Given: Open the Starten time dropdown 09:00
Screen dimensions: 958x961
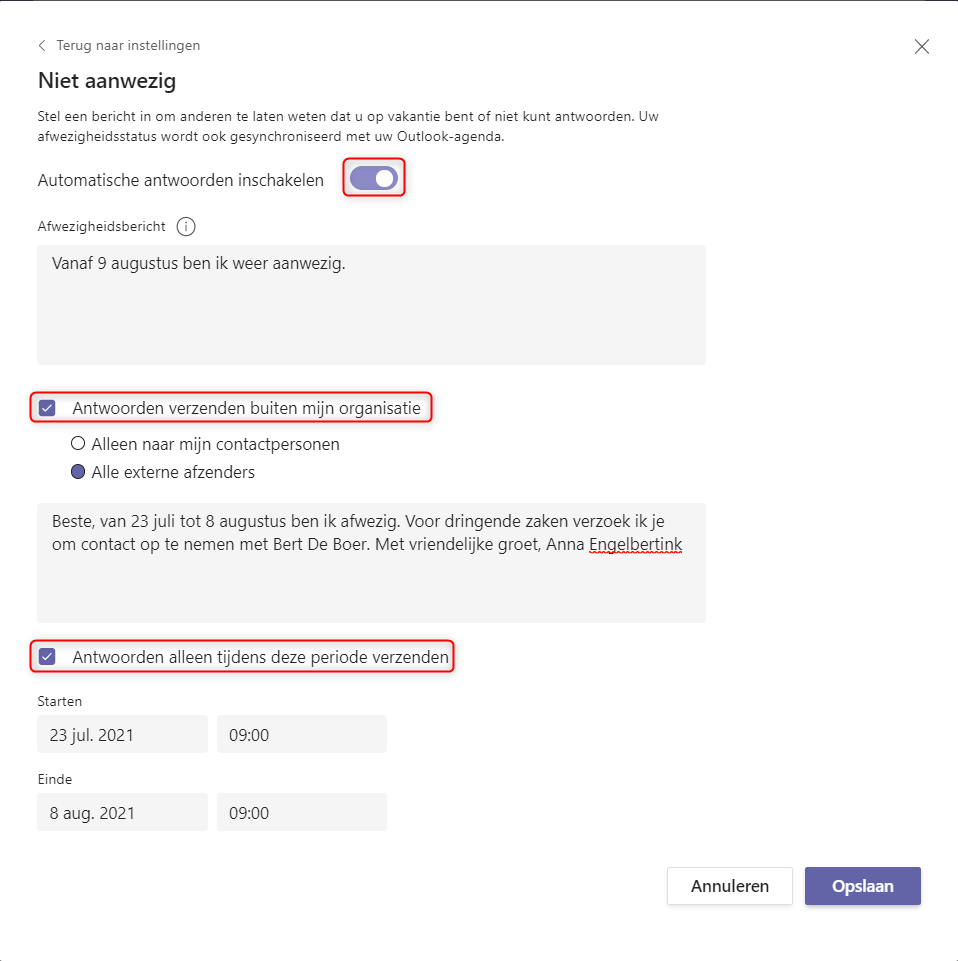Looking at the screenshot, I should [302, 734].
